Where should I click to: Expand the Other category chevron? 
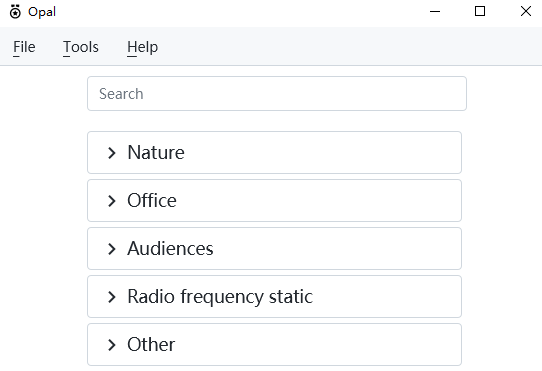pyautogui.click(x=111, y=345)
